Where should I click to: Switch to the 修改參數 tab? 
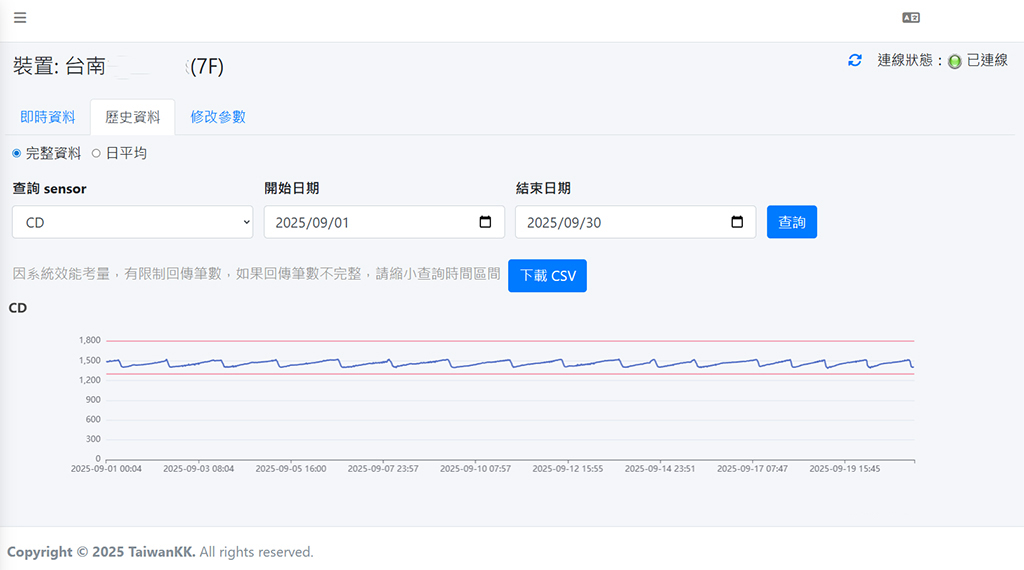point(218,117)
